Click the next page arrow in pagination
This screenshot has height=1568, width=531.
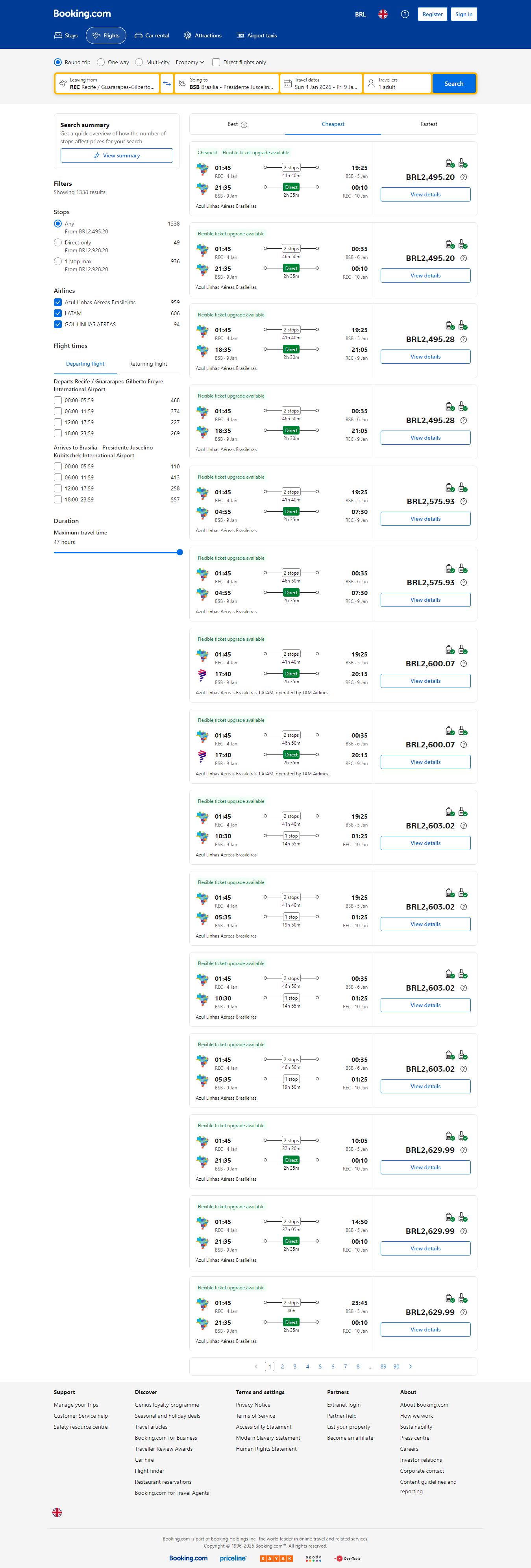(411, 1366)
